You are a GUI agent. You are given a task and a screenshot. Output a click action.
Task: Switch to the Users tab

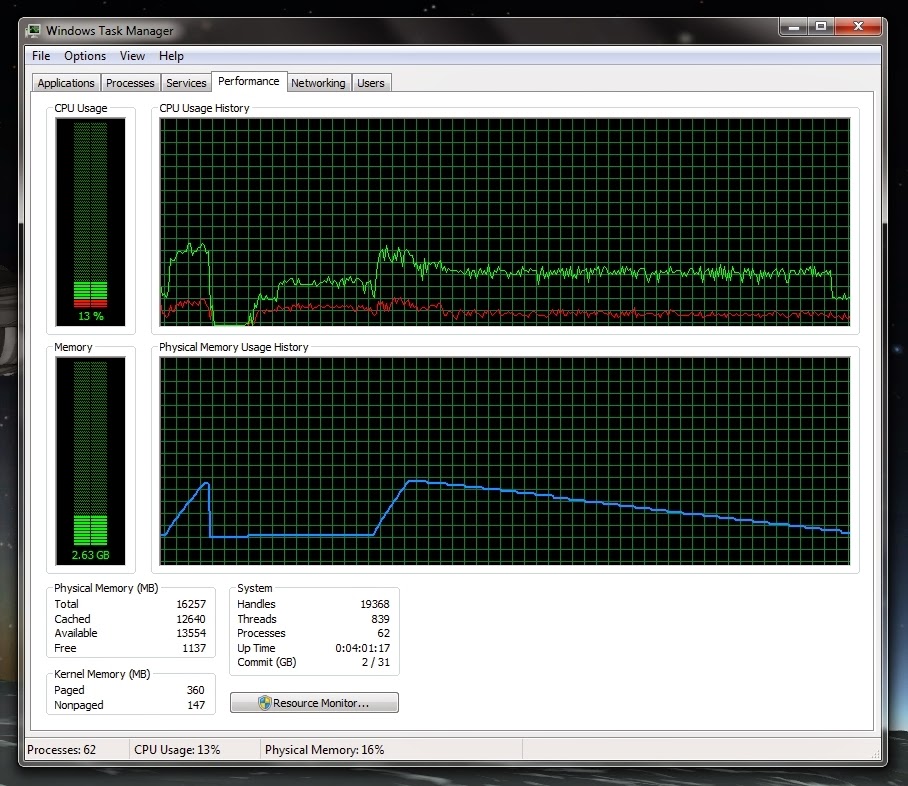(x=371, y=83)
